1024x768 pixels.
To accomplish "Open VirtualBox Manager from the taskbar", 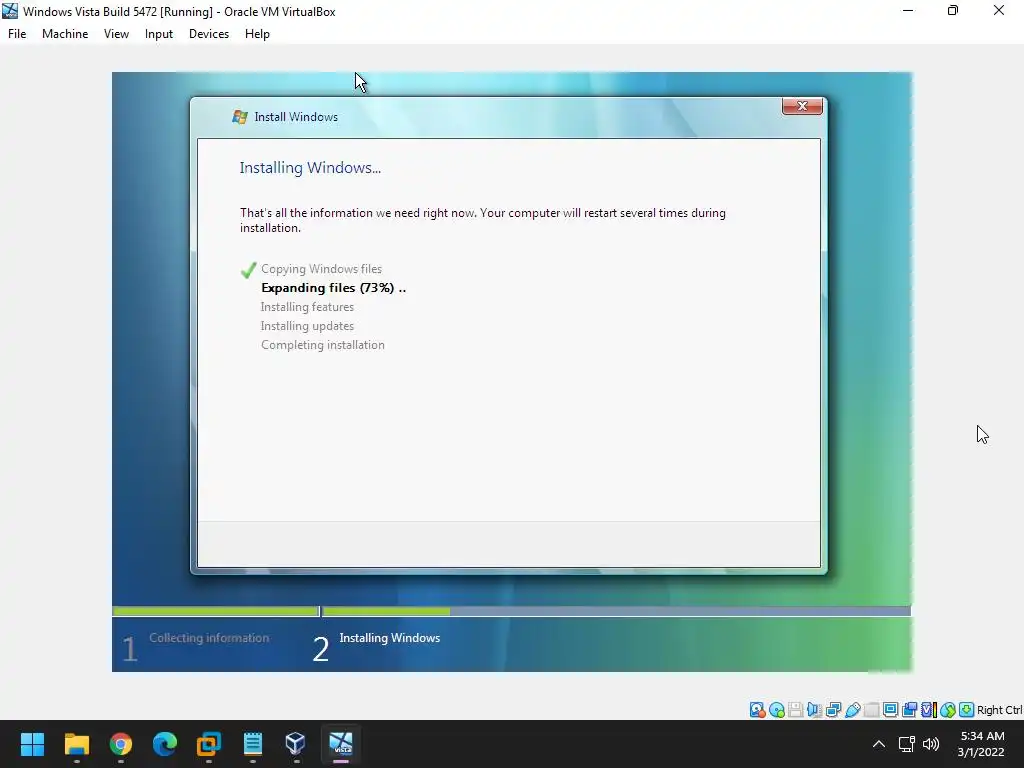I will (x=296, y=744).
